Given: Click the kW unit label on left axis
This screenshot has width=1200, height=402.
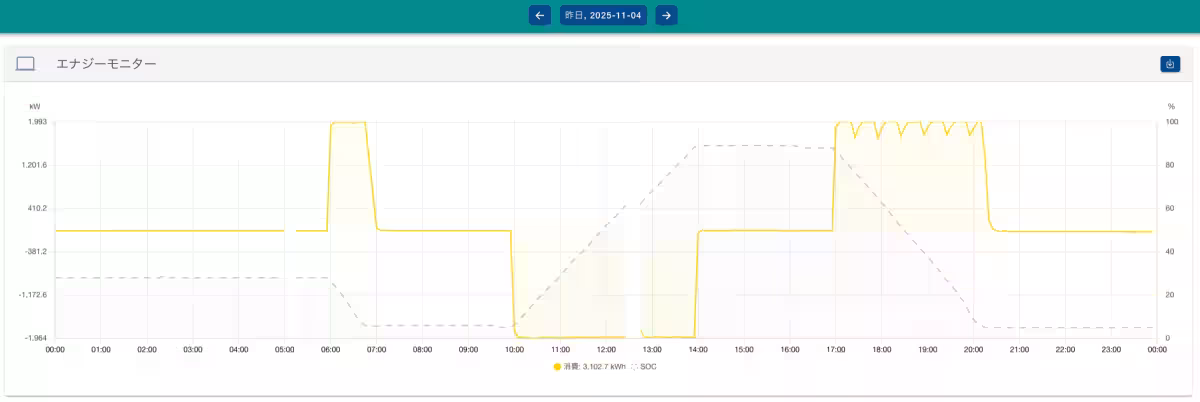Looking at the screenshot, I should tap(35, 106).
